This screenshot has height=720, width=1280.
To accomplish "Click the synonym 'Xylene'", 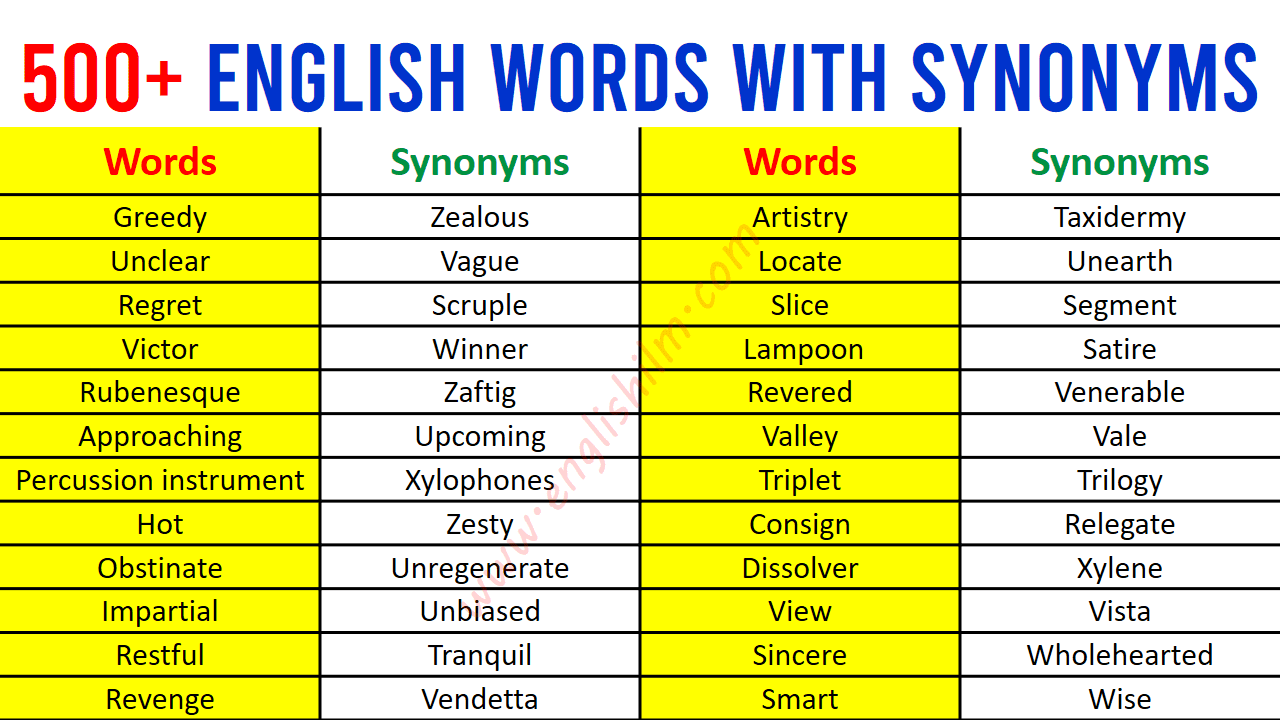I will (x=1120, y=569).
